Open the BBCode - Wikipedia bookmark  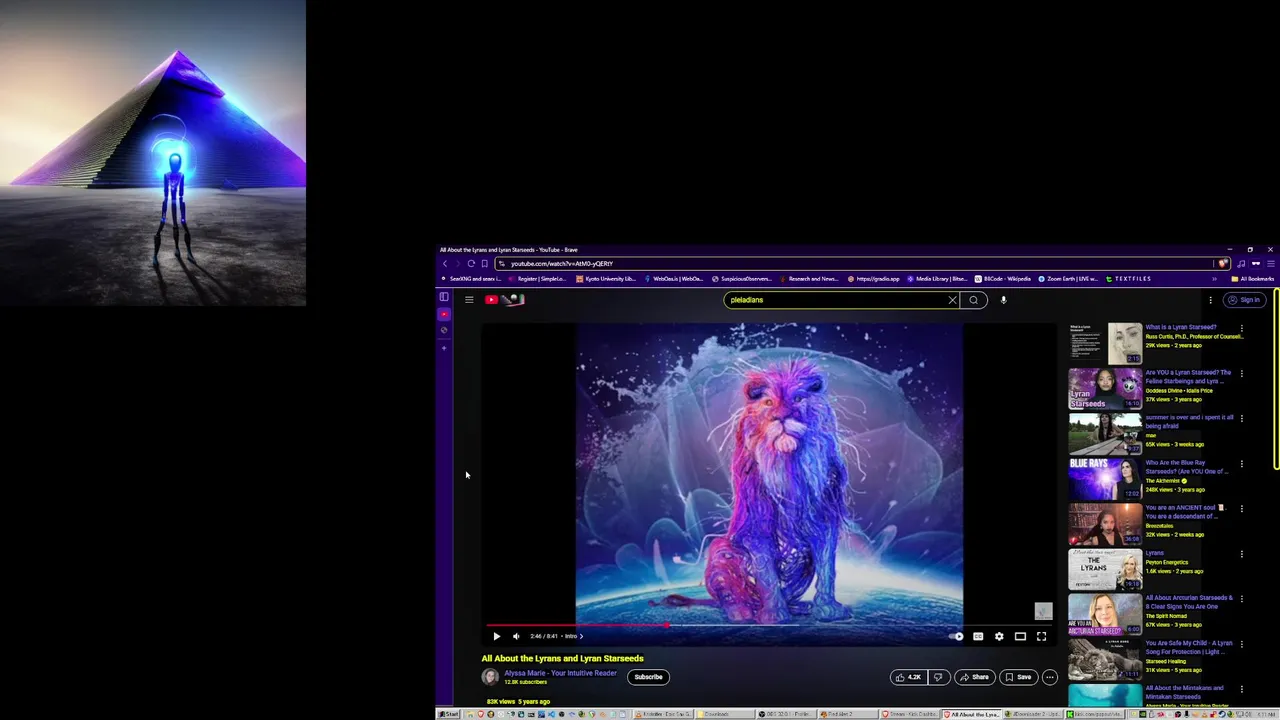coord(1003,279)
